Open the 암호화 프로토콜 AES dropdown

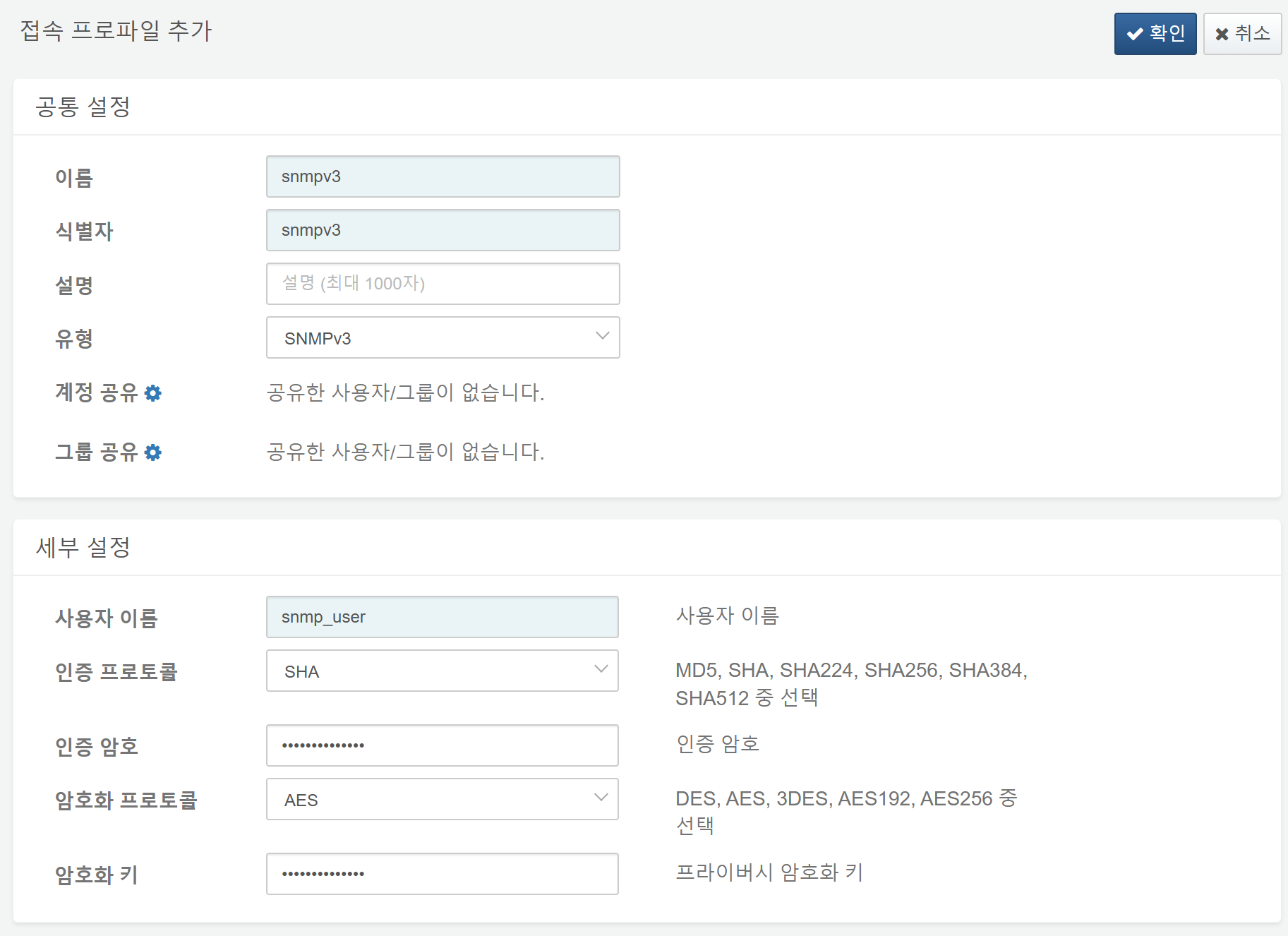pos(442,799)
